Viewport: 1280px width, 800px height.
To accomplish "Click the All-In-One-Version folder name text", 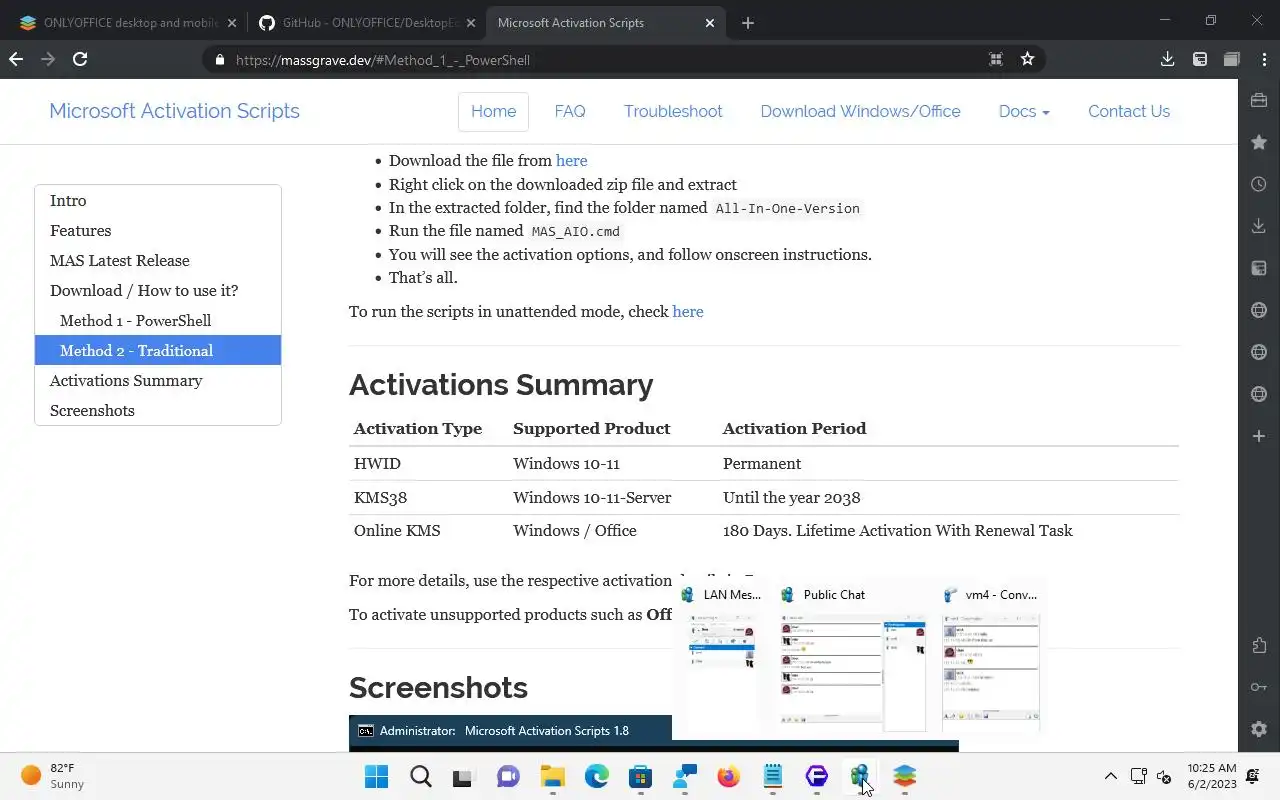I will click(788, 209).
